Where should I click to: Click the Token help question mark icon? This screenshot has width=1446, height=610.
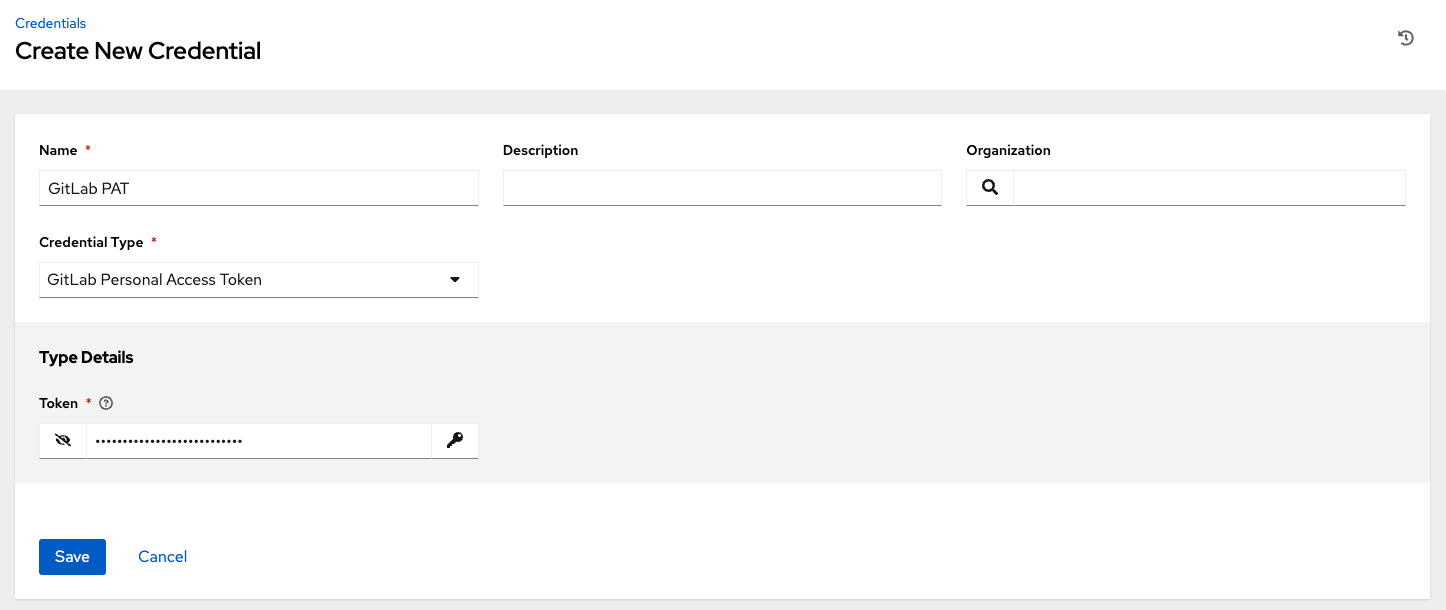(107, 403)
